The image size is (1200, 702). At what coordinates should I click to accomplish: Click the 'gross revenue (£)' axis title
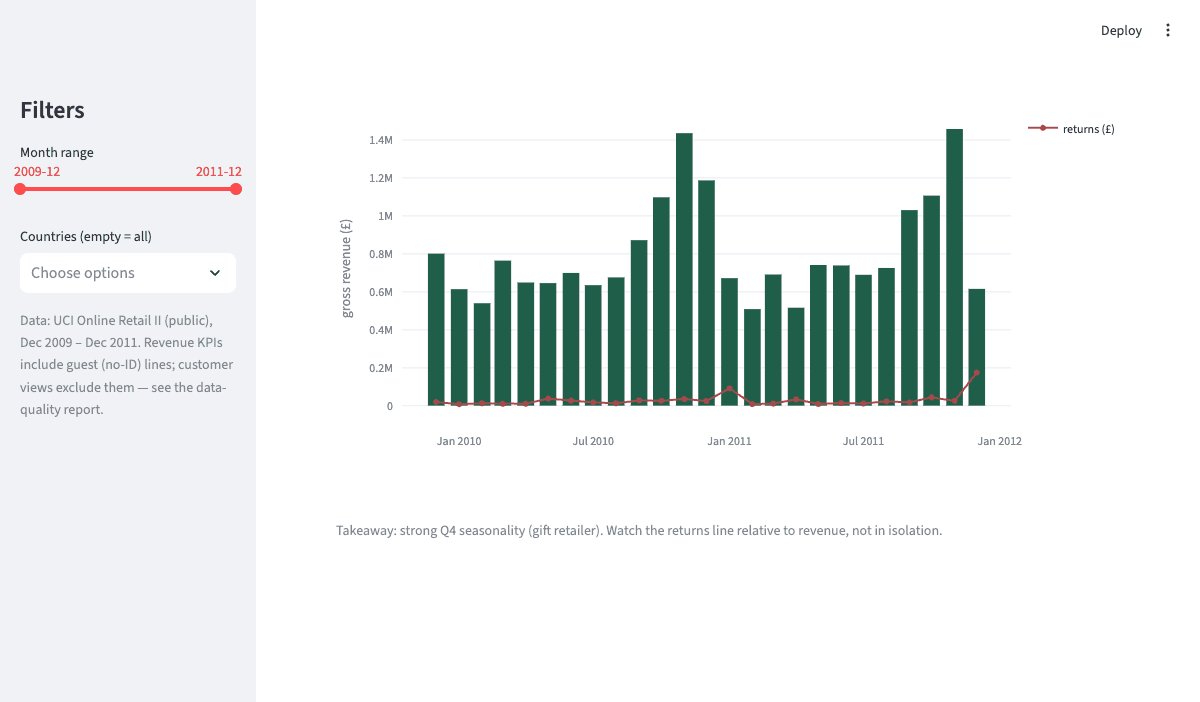(x=347, y=269)
